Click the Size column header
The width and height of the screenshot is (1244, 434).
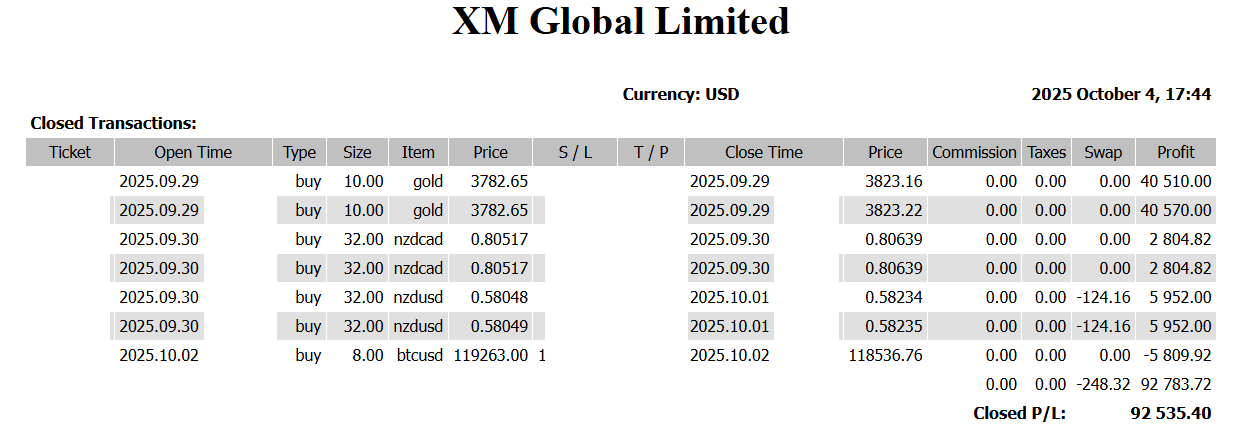357,152
